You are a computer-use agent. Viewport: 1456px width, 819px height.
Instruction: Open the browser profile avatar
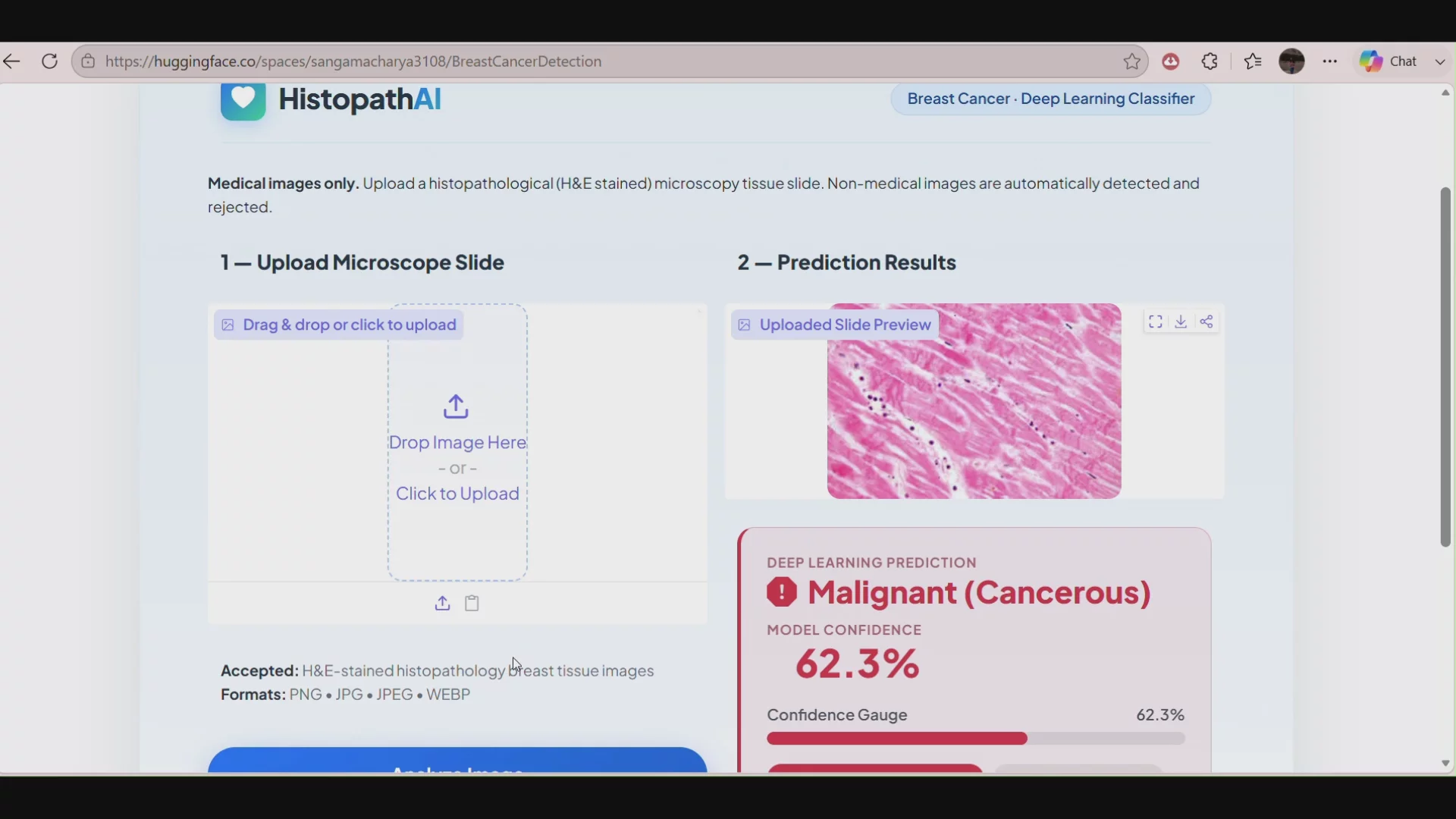pos(1291,61)
